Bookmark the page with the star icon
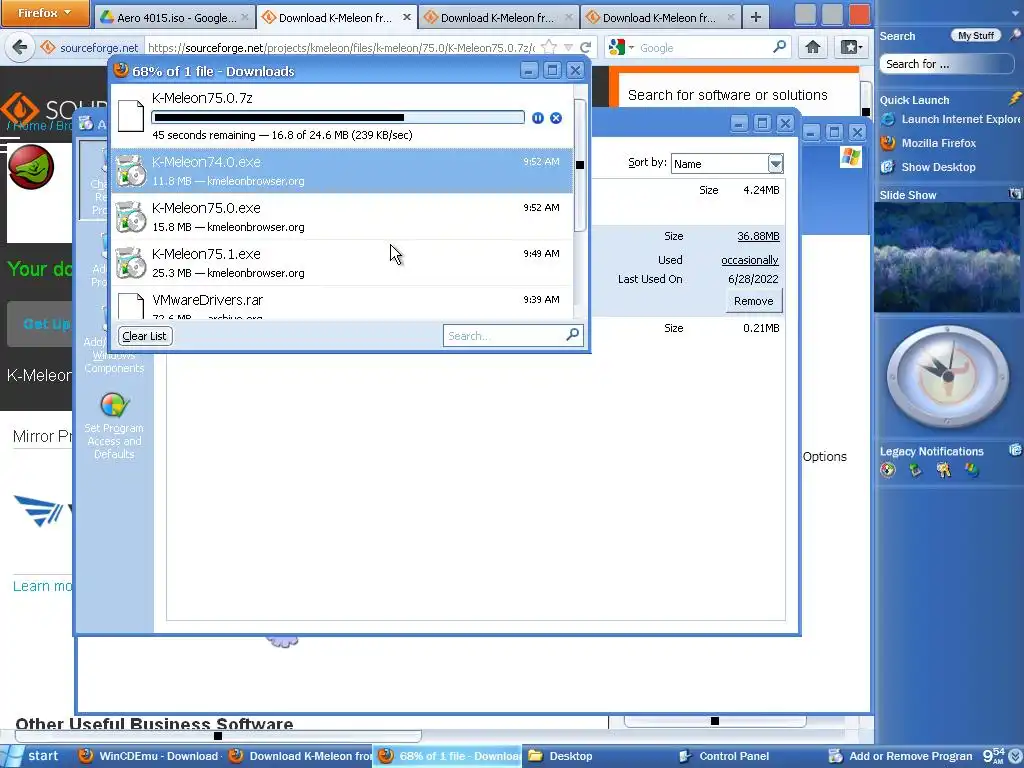 [549, 47]
